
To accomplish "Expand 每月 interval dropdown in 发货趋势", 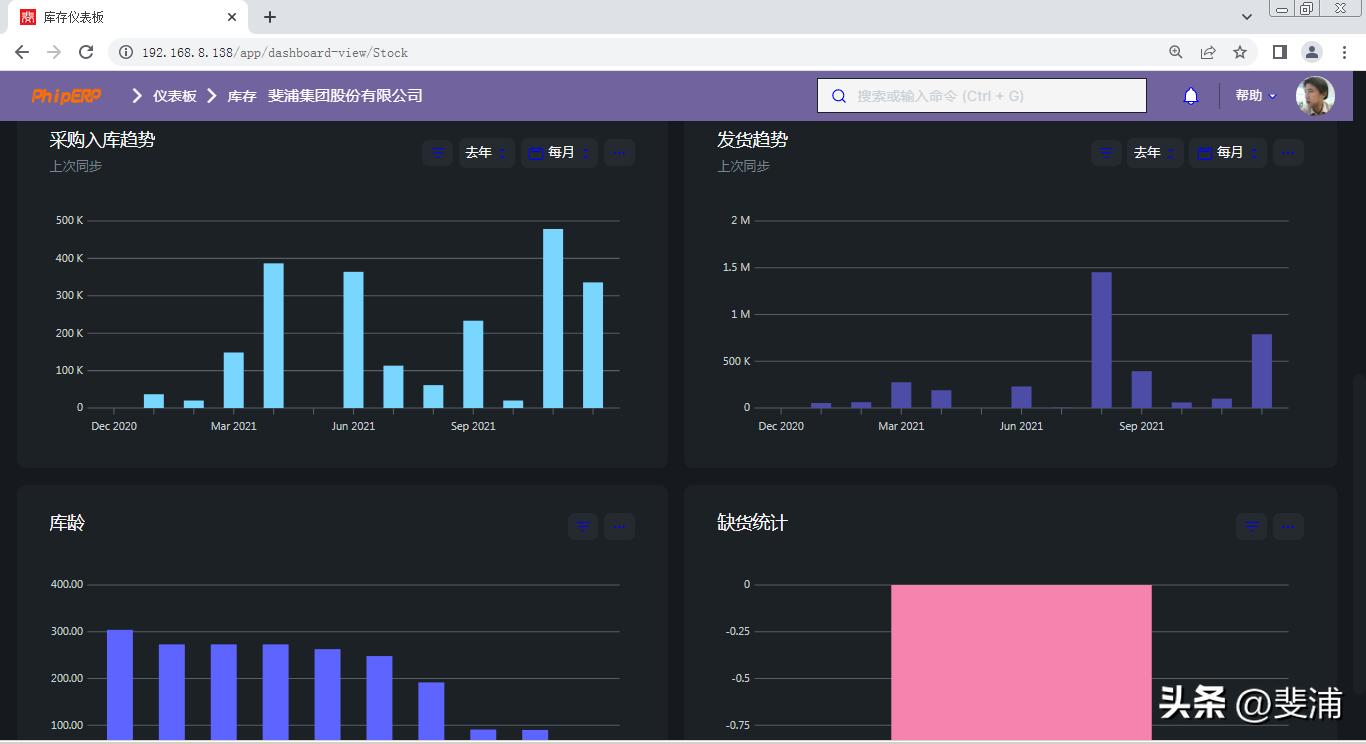I will tap(1228, 153).
